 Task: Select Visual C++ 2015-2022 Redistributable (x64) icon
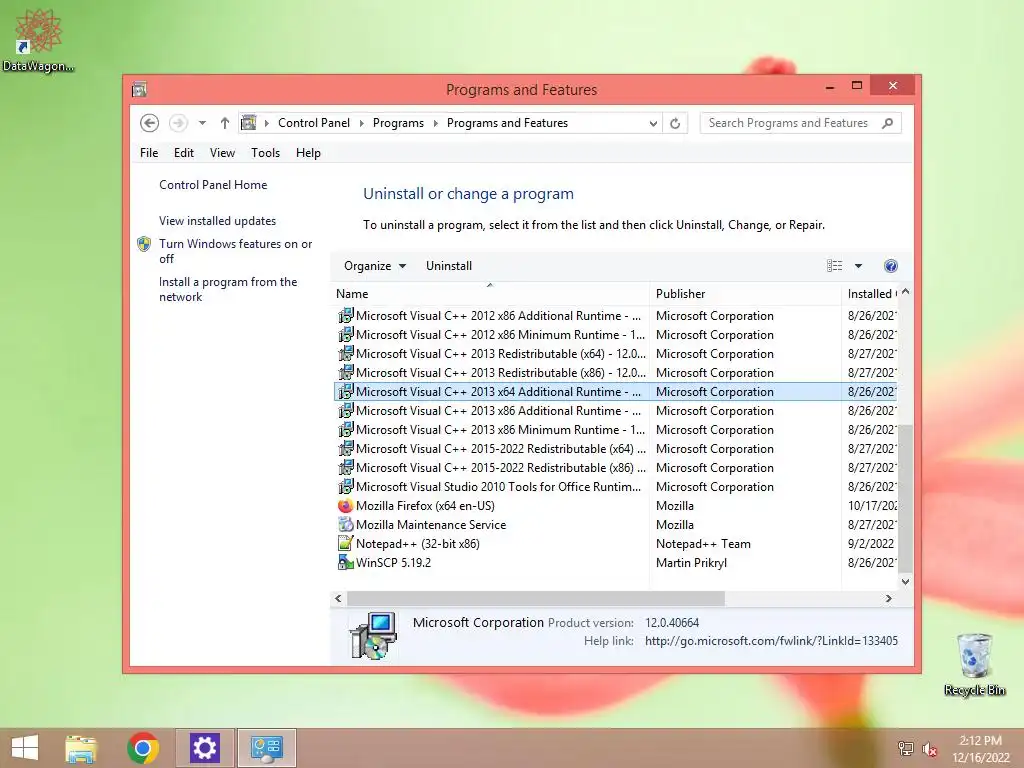coord(345,448)
